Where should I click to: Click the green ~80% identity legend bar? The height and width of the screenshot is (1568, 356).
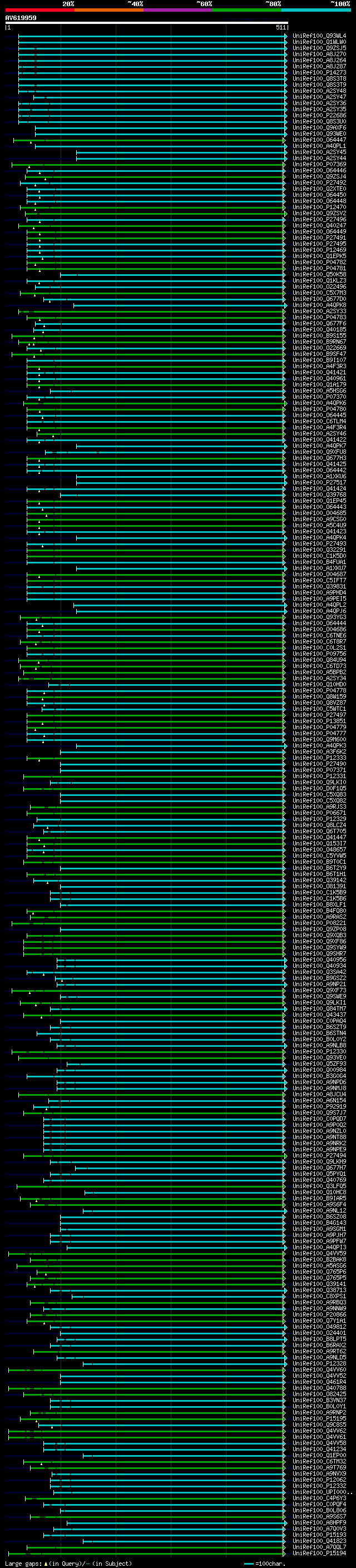pos(247,10)
